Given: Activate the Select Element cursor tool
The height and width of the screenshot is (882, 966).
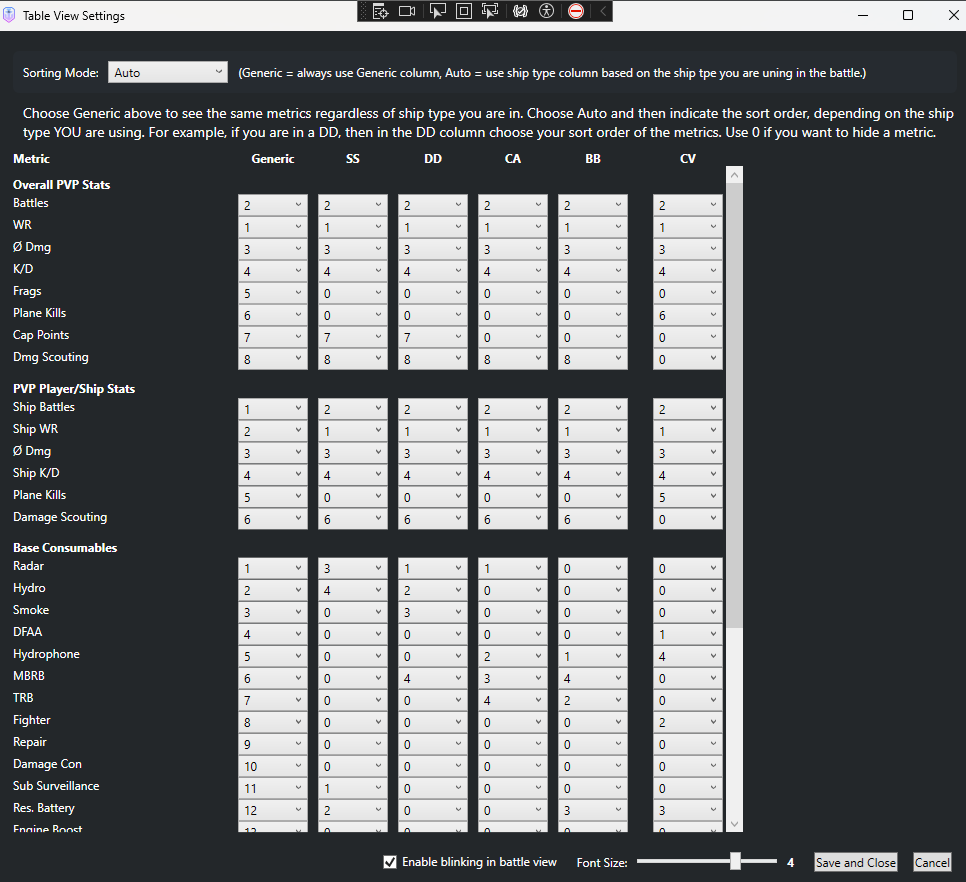Looking at the screenshot, I should (437, 11).
